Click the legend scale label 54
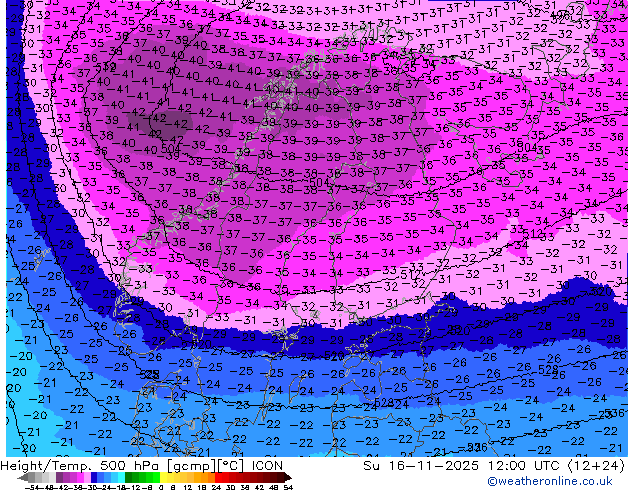The height and width of the screenshot is (490, 634). [x=288, y=487]
